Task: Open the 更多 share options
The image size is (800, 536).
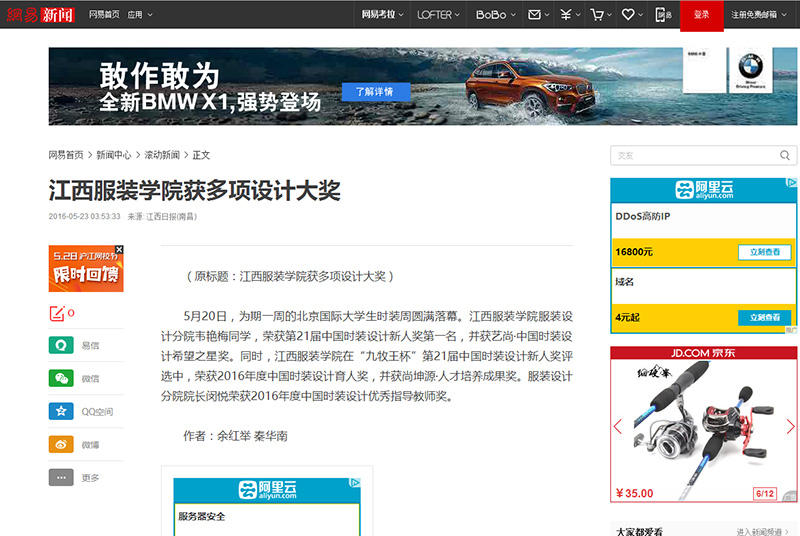Action: [62, 477]
